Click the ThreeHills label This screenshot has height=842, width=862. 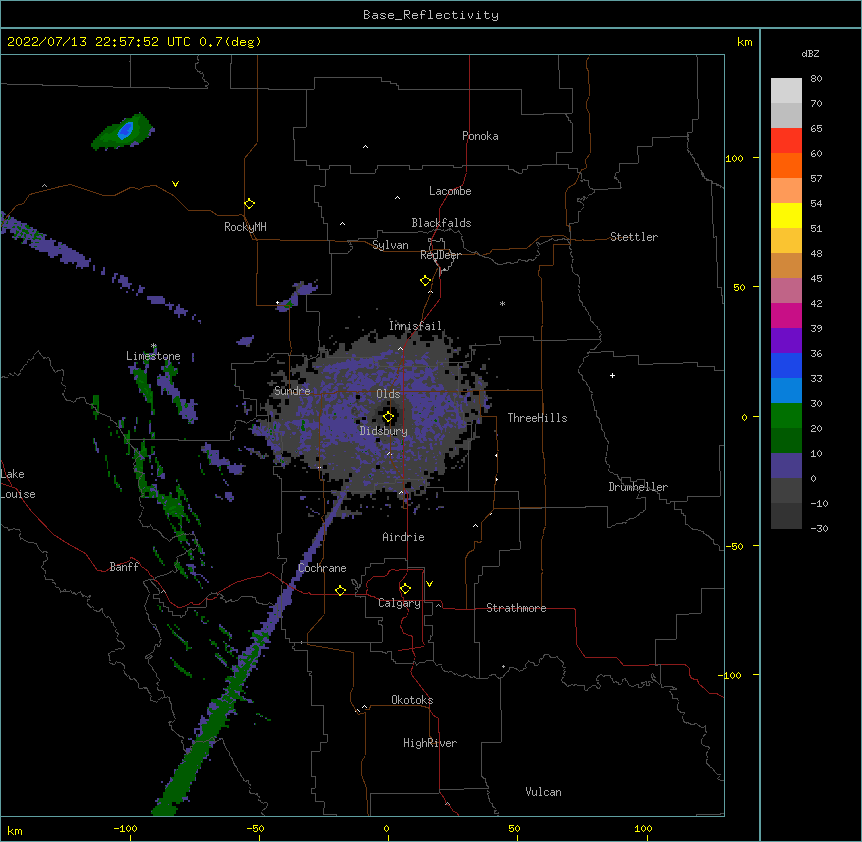coord(537,418)
